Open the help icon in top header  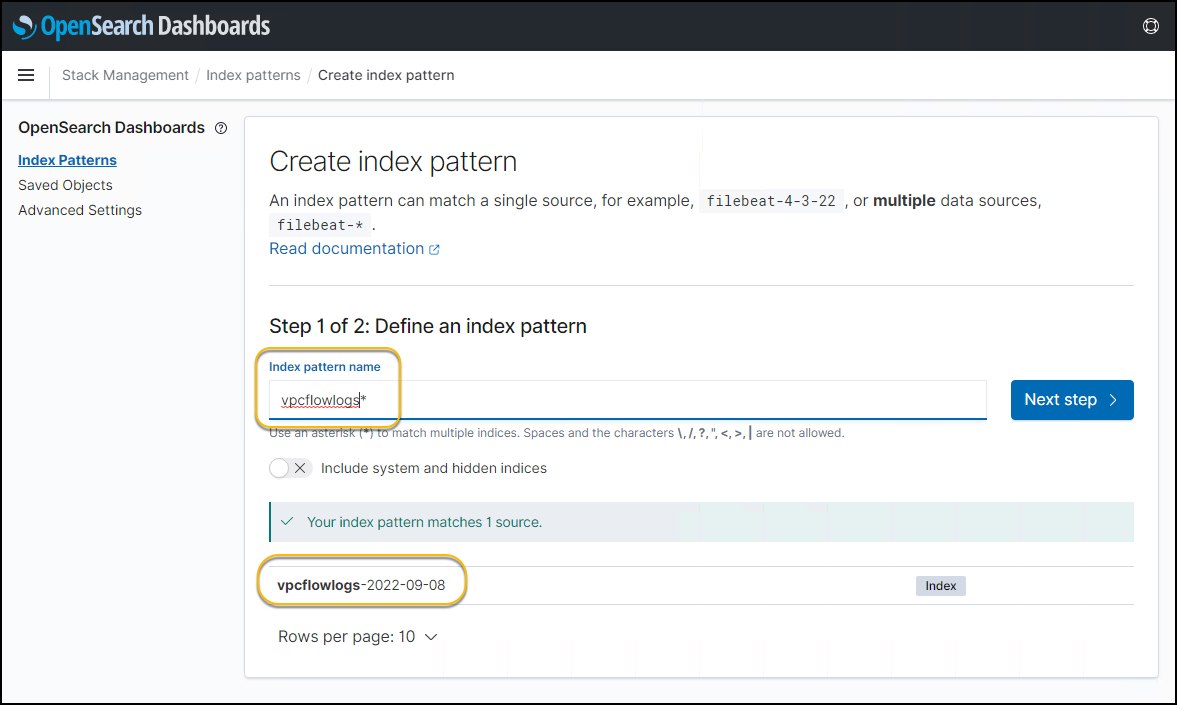1150,26
